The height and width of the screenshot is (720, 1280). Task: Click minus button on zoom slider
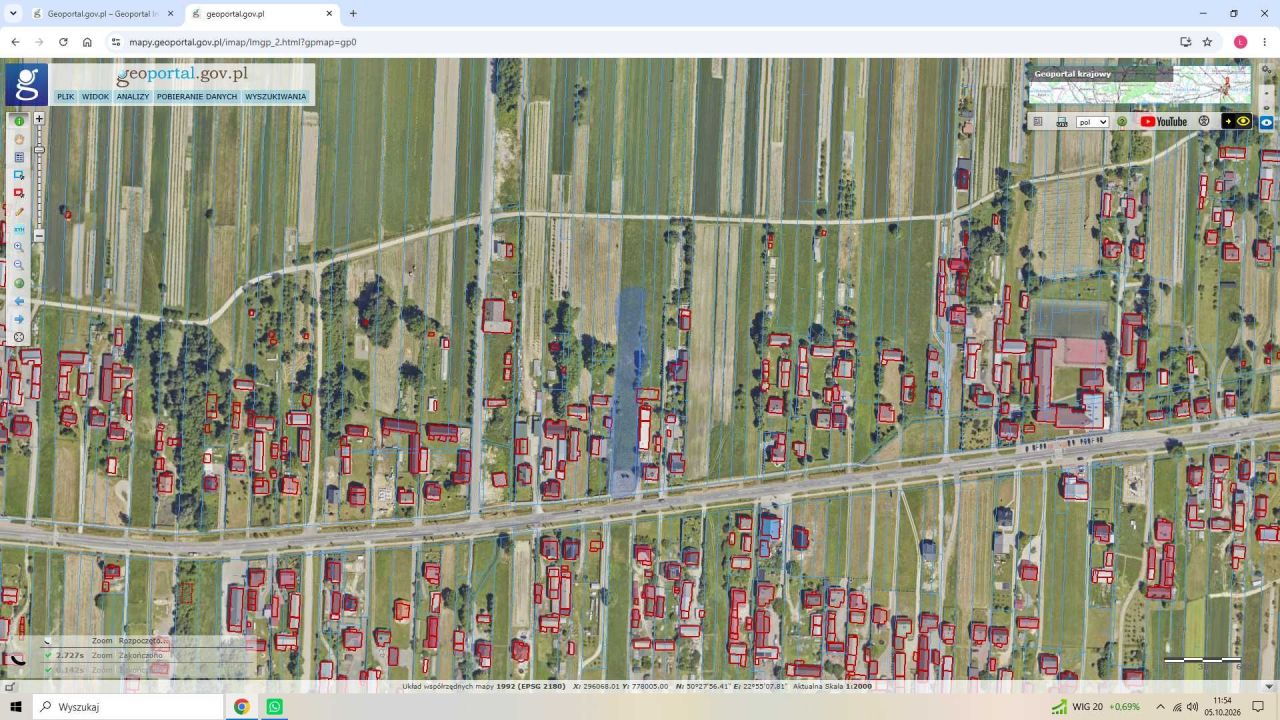click(x=39, y=236)
